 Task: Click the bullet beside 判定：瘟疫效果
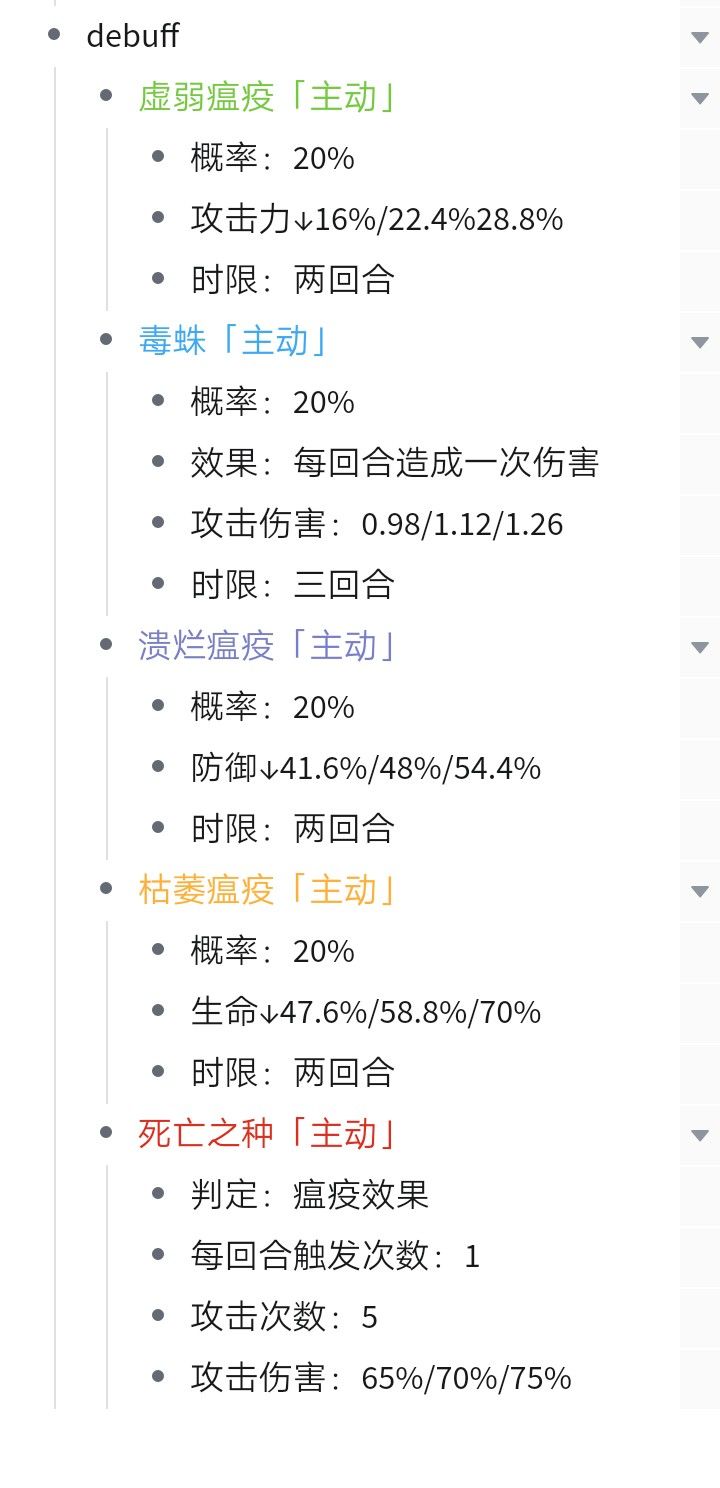[158, 1195]
